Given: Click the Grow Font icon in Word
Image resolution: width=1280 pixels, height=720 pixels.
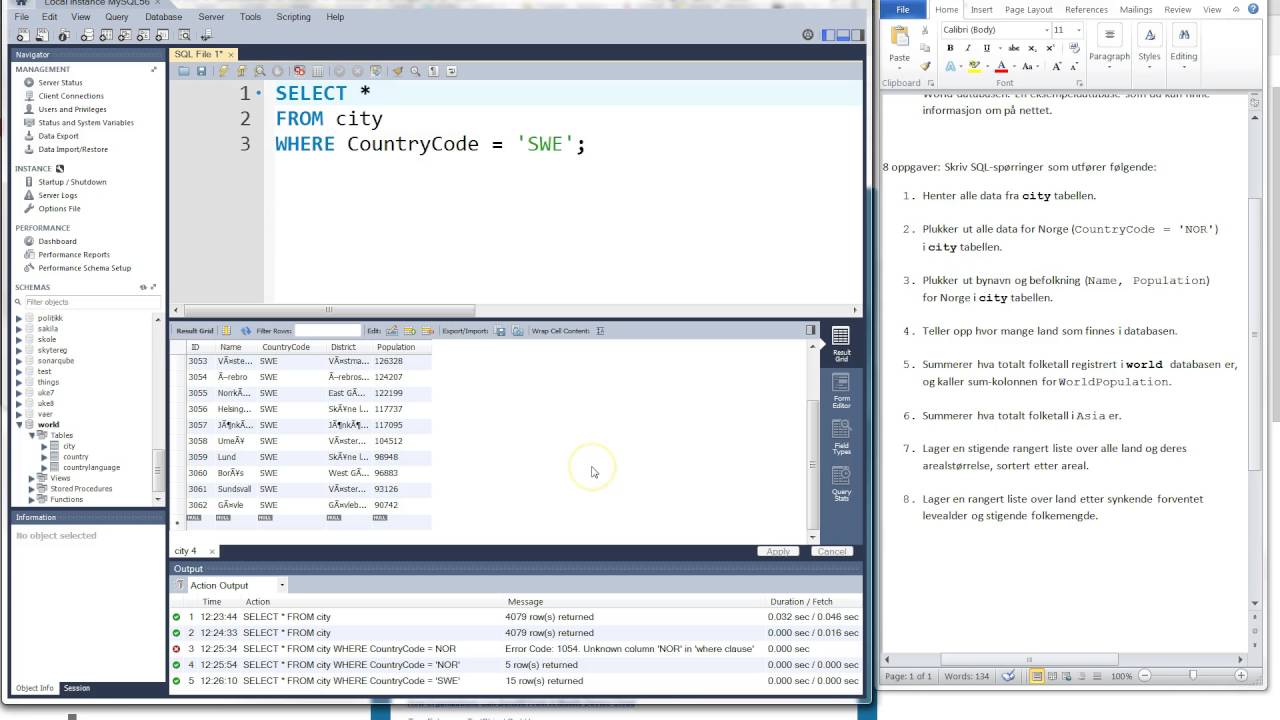Looking at the screenshot, I should 1057,66.
